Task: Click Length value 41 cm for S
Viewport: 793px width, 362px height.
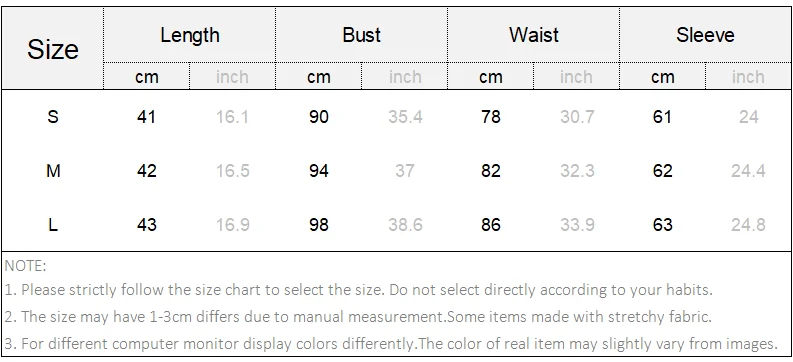Action: click(x=147, y=117)
